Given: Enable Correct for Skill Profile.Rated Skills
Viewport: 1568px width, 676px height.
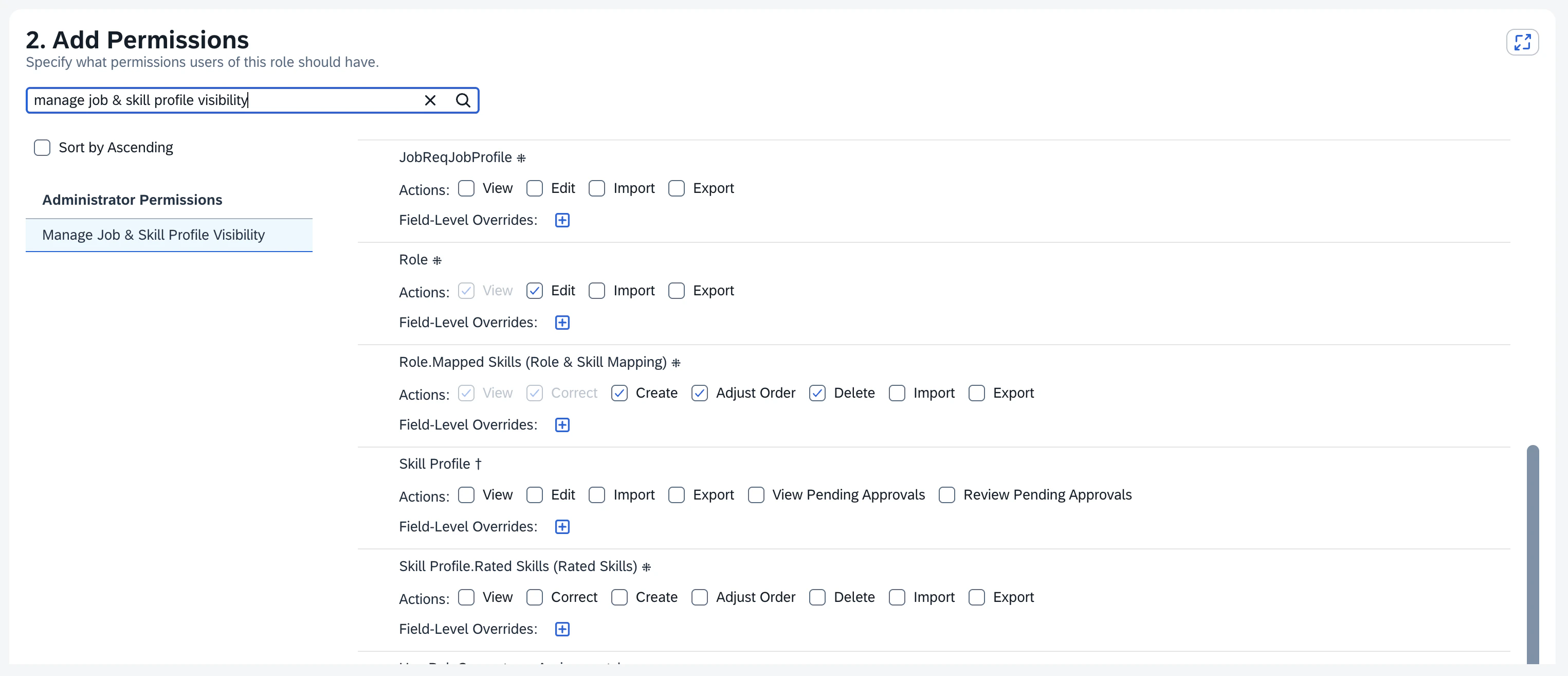Looking at the screenshot, I should [535, 597].
